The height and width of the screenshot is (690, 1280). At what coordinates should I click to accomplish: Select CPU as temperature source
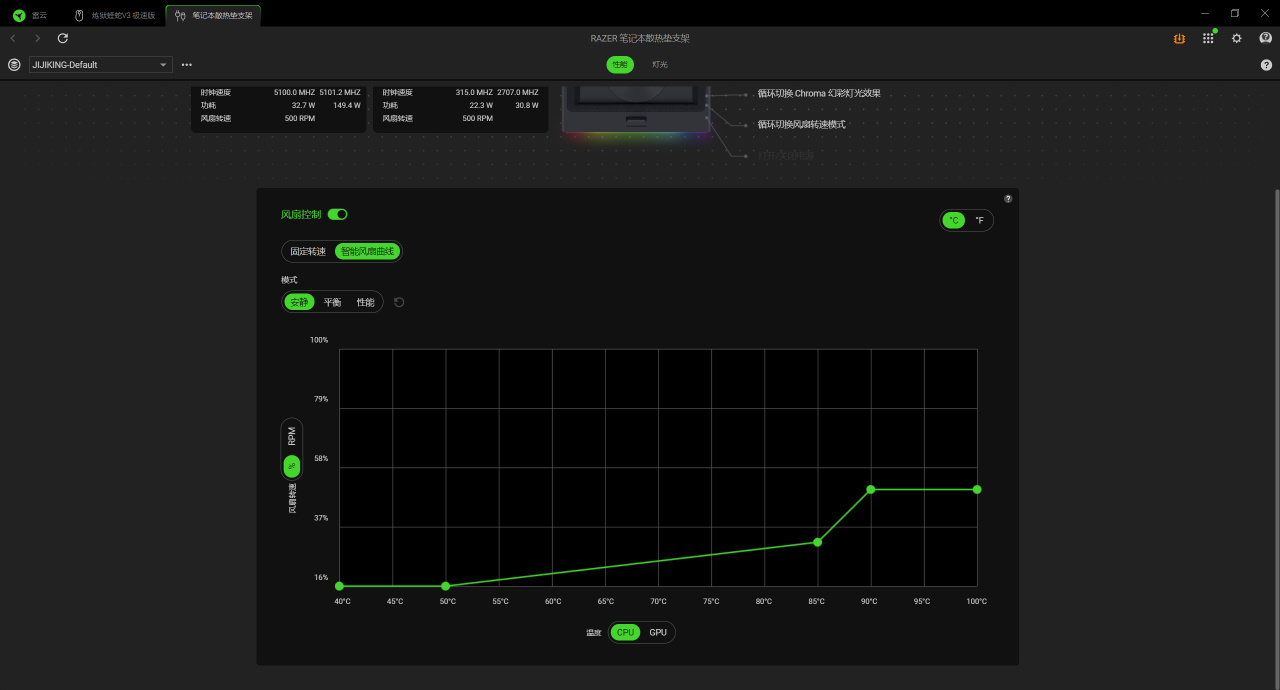pos(625,632)
